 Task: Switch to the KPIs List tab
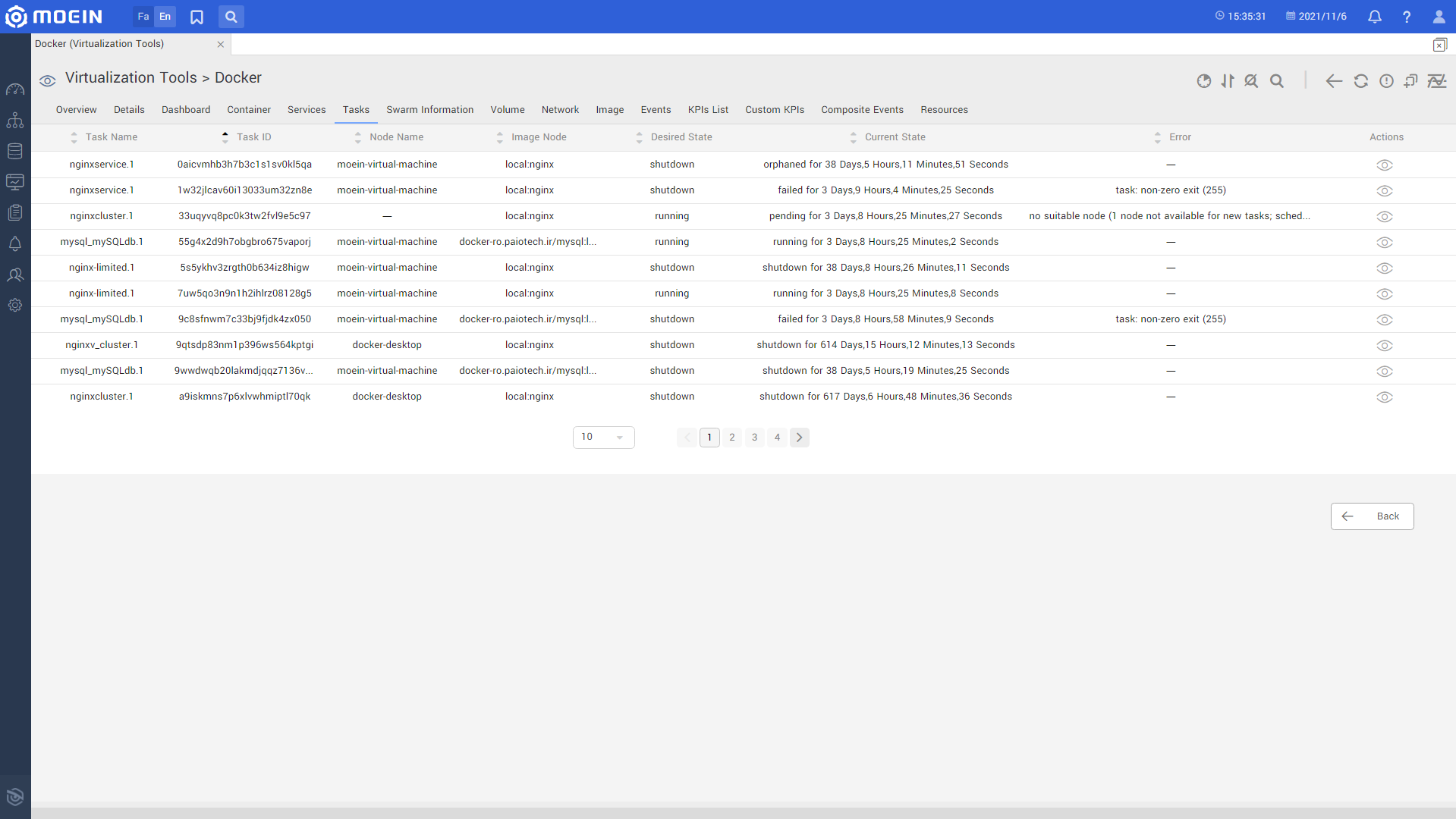pos(708,110)
